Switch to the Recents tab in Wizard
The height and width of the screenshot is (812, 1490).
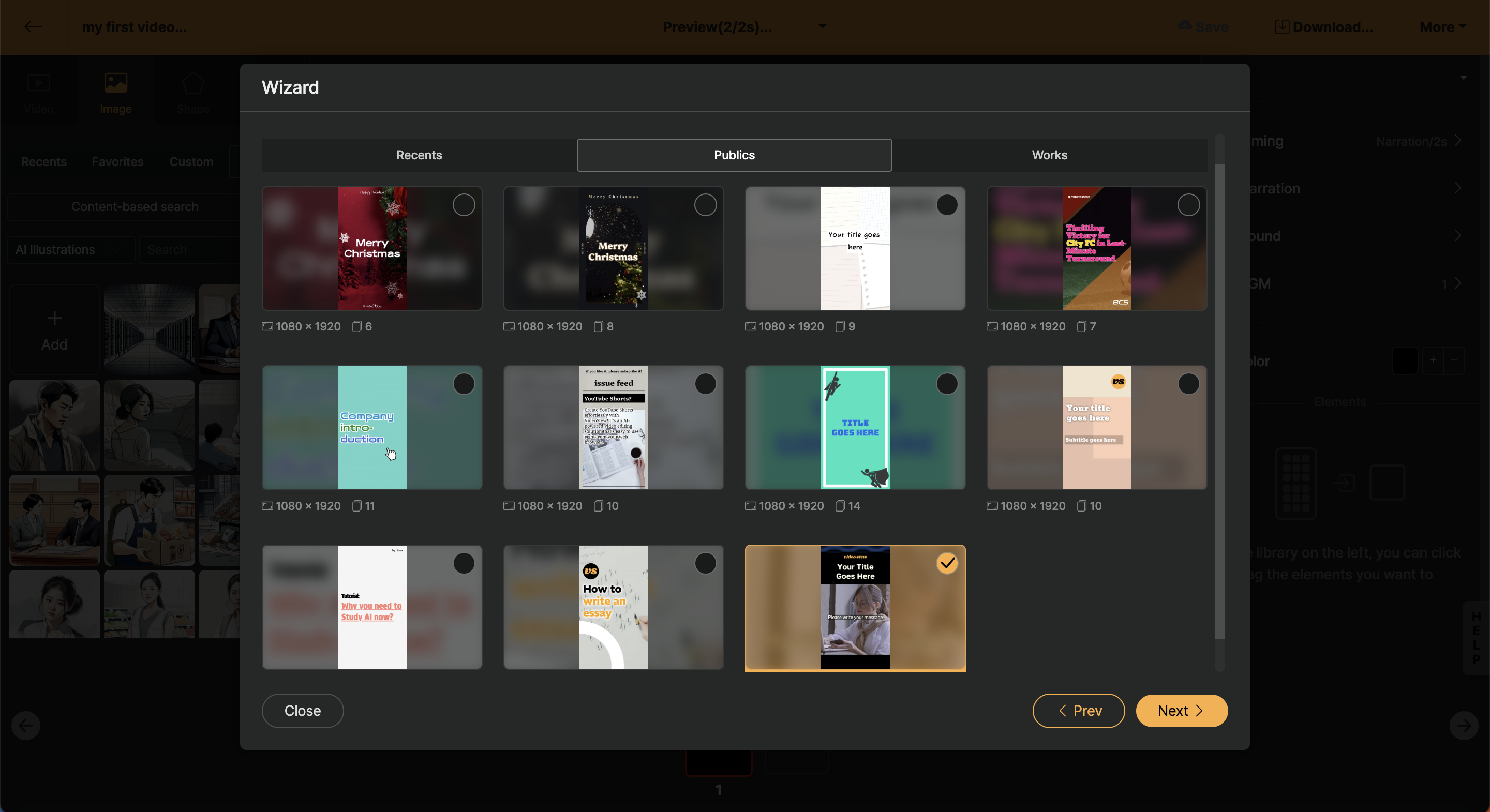419,155
